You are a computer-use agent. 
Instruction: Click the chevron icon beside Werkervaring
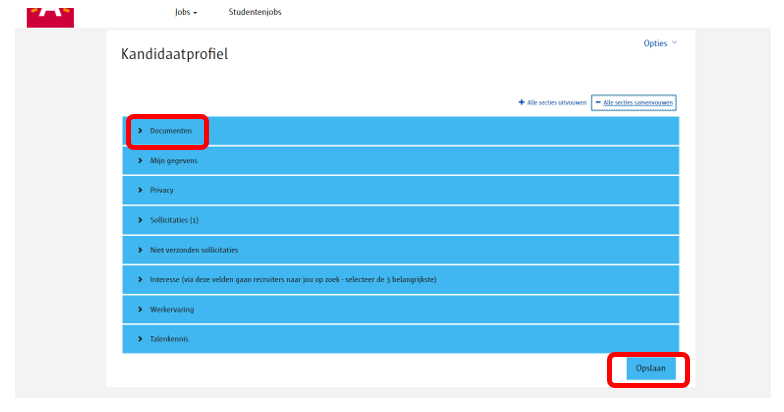pyautogui.click(x=140, y=309)
